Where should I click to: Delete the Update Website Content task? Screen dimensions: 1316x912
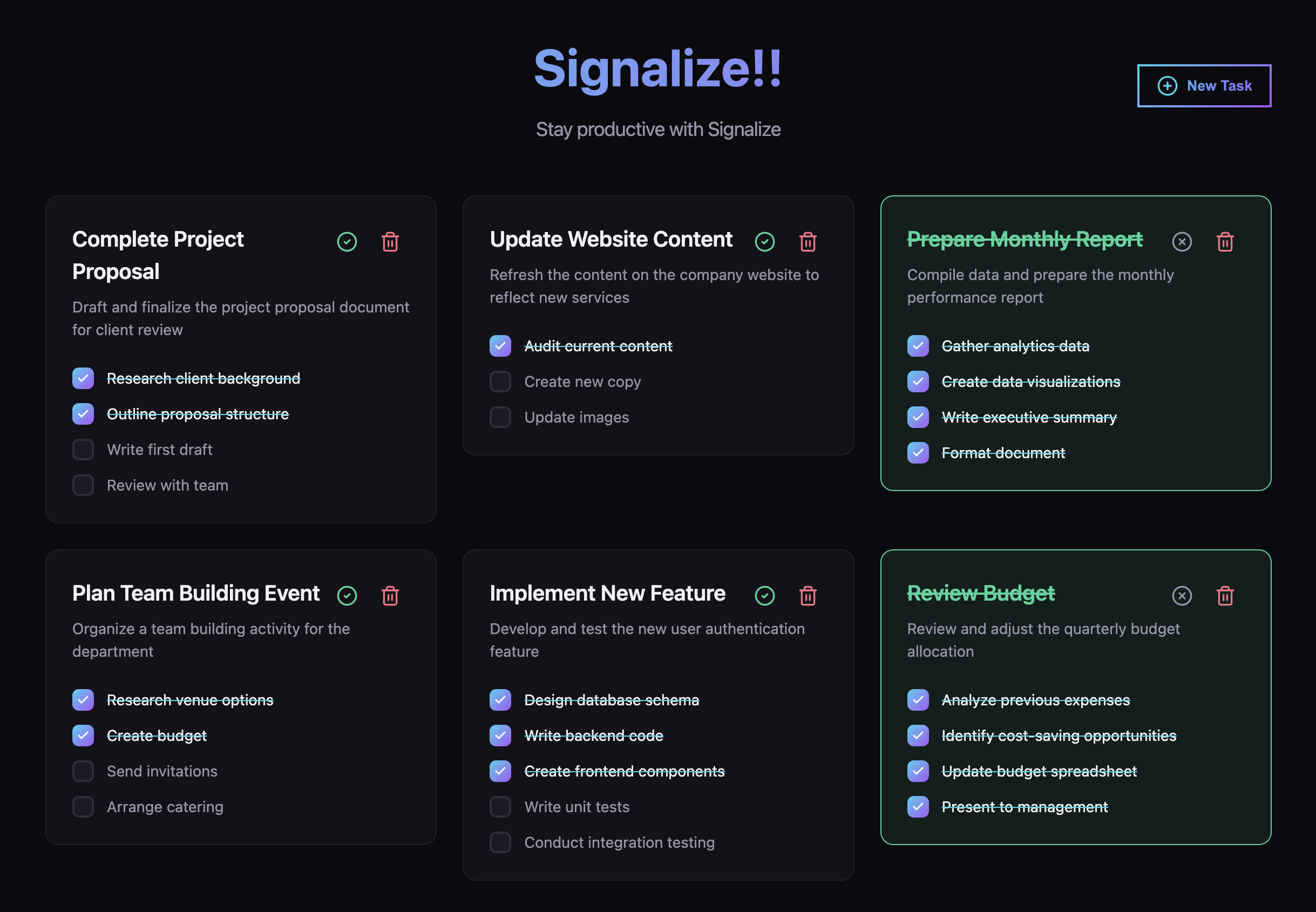(808, 242)
